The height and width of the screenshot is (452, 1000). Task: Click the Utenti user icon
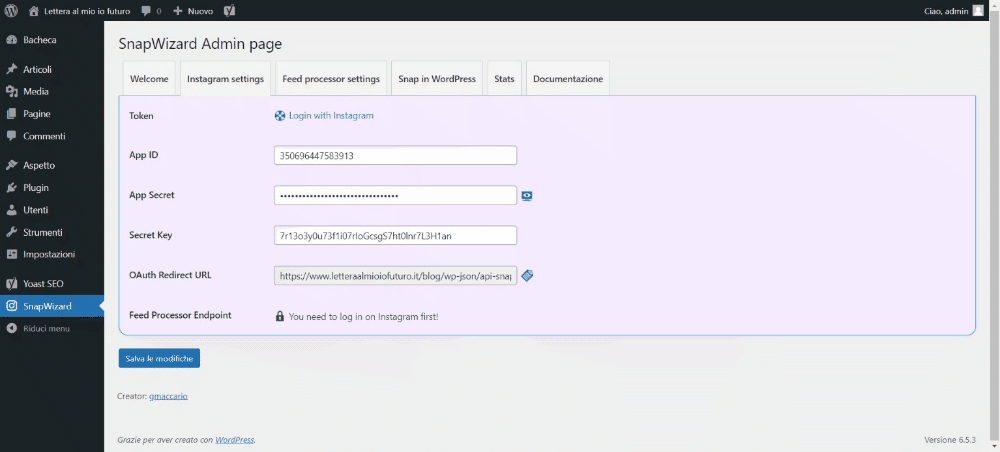11,210
